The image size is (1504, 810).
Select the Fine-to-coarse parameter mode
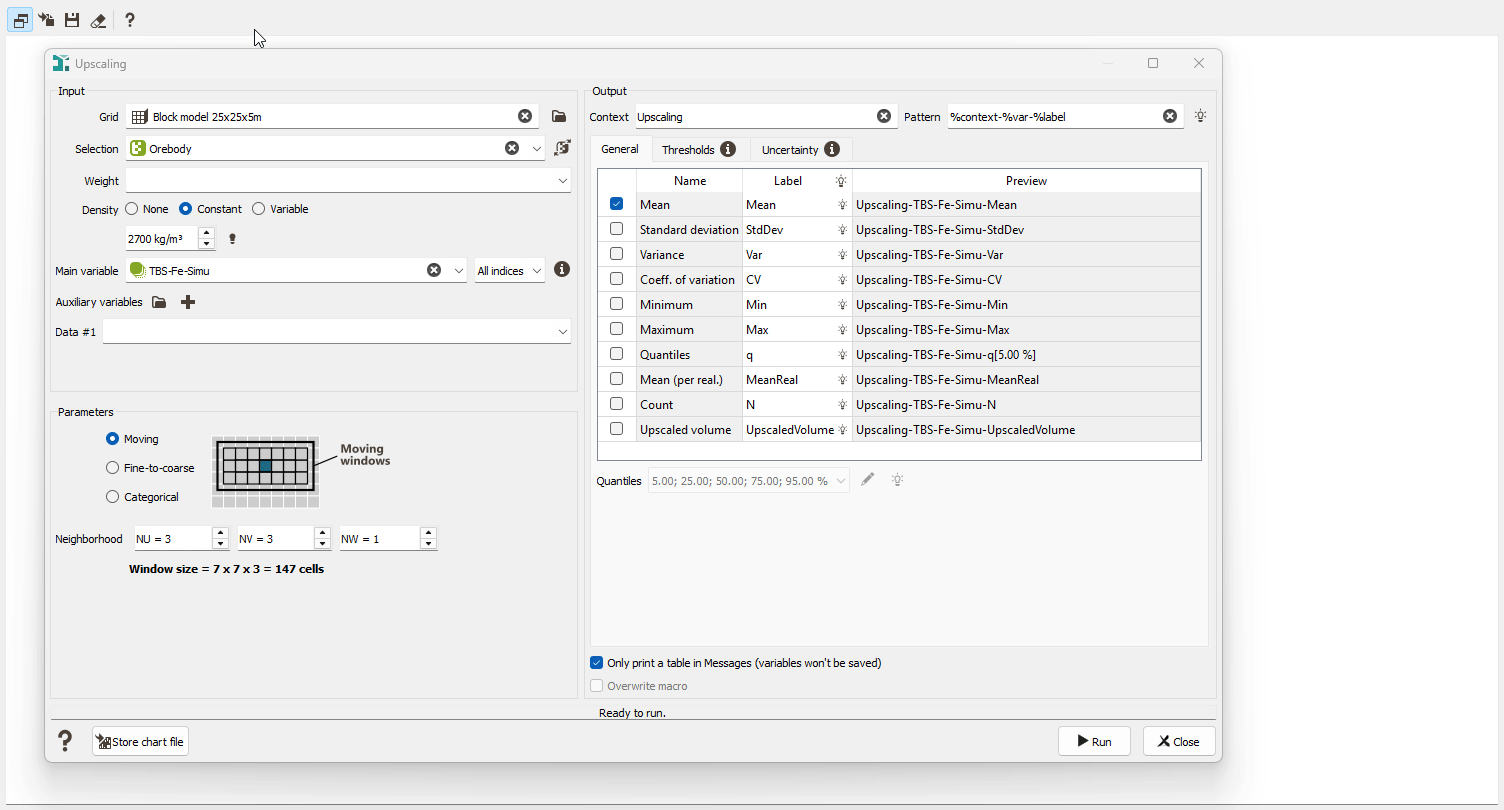[x=111, y=467]
